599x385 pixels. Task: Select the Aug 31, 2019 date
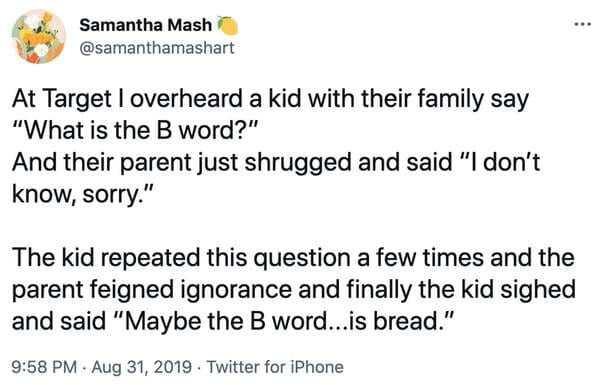click(142, 367)
